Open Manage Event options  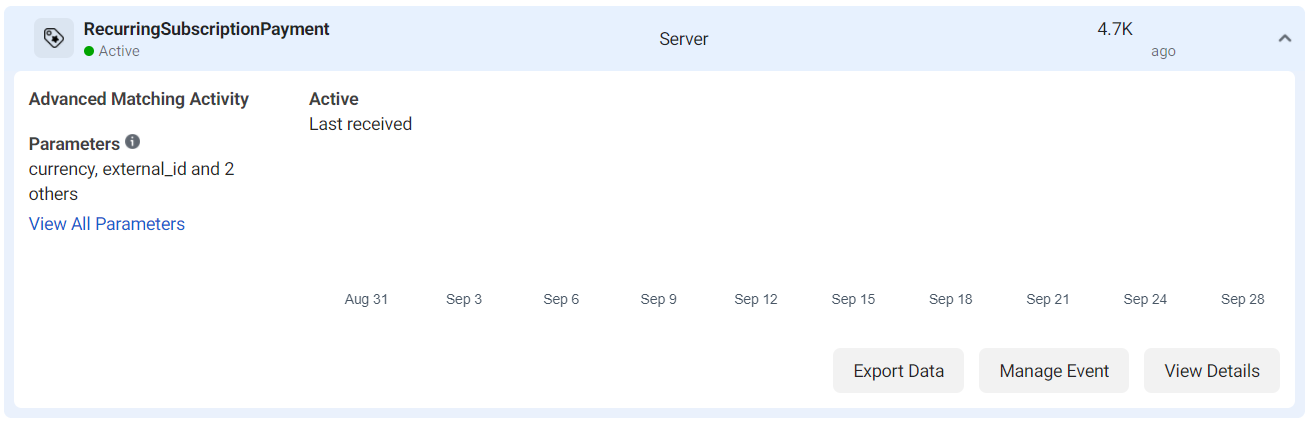1054,371
